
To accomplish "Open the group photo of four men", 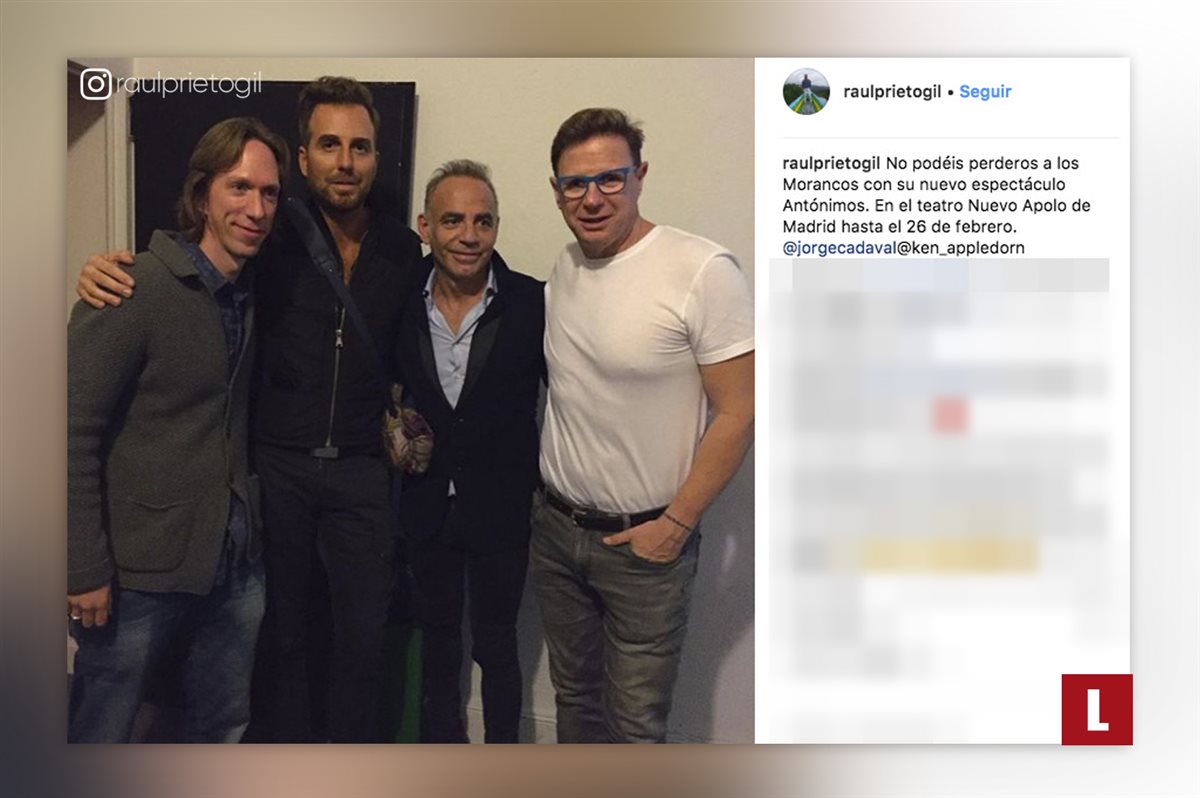I will [411, 400].
